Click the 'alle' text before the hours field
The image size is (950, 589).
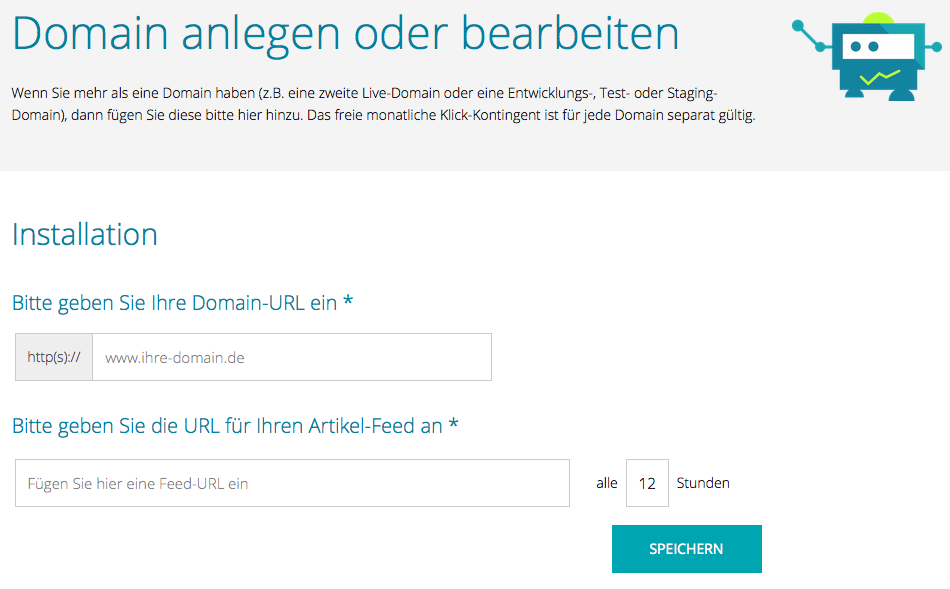tap(606, 483)
